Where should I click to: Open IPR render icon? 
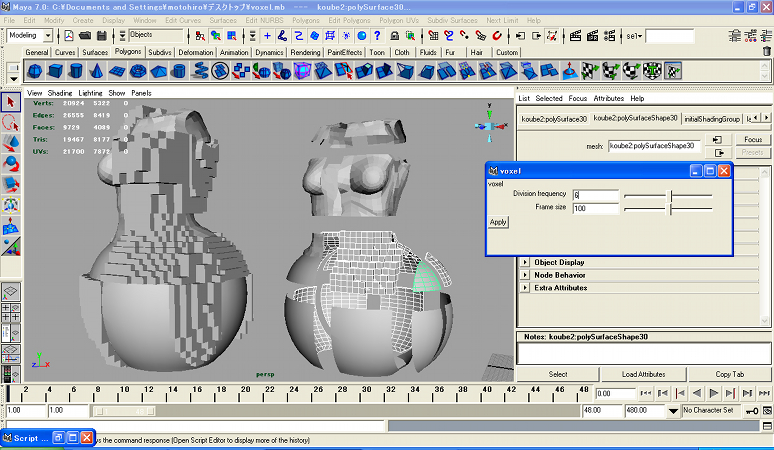click(592, 36)
